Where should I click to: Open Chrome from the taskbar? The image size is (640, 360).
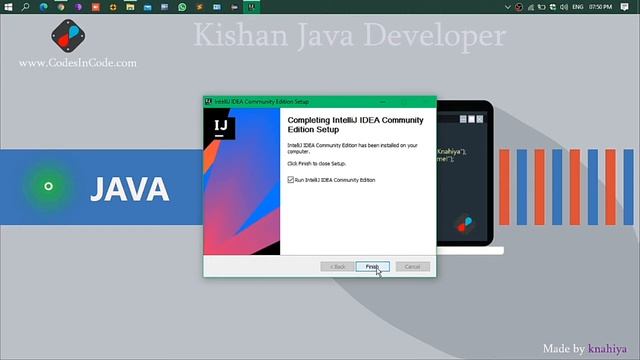coord(60,7)
